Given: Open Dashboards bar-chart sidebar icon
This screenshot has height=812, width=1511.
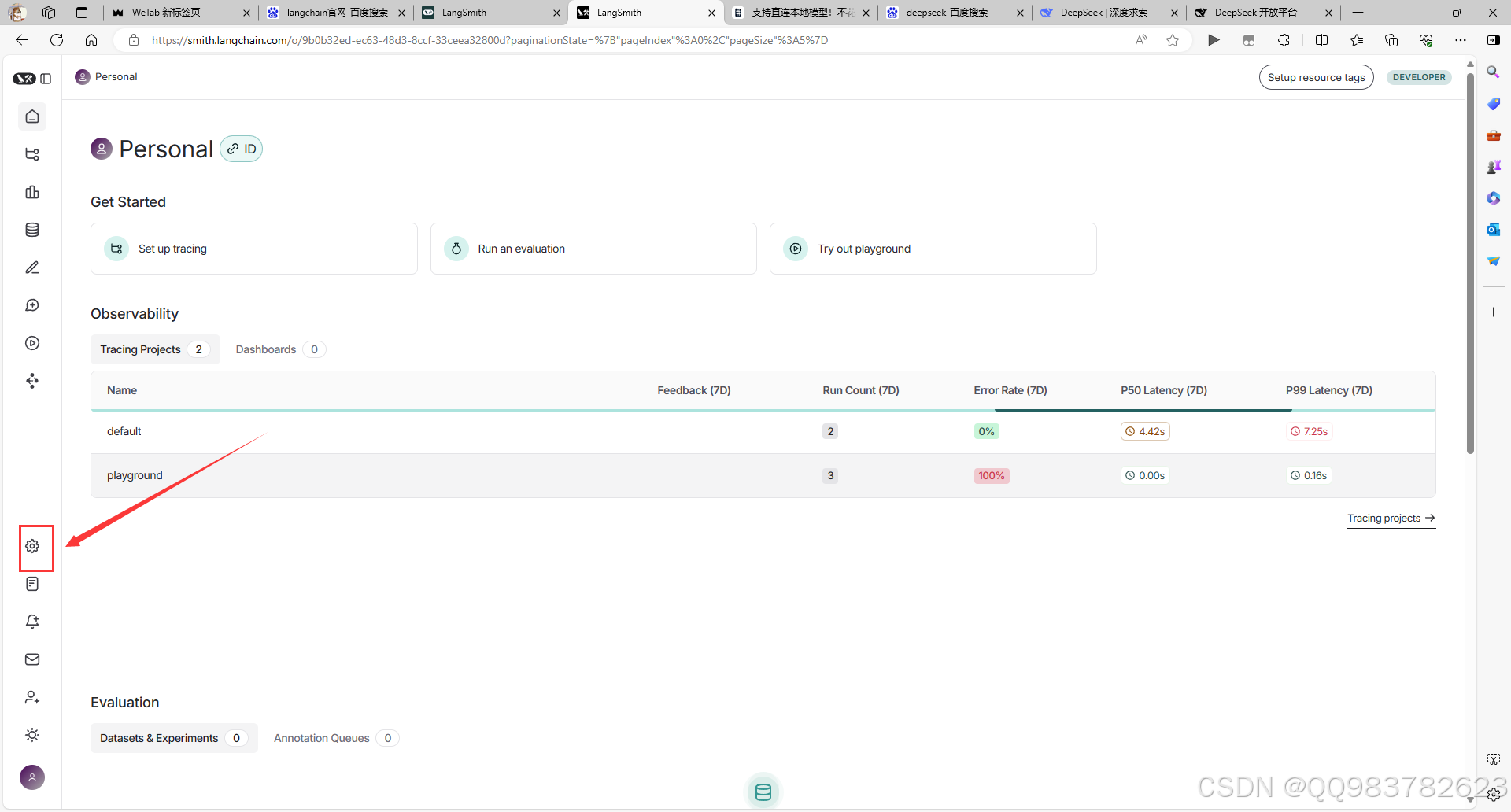Looking at the screenshot, I should coord(32,192).
